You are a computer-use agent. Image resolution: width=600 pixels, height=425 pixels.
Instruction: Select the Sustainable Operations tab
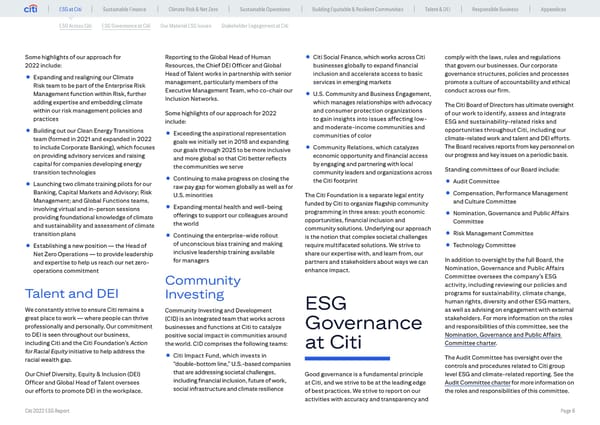point(239,10)
